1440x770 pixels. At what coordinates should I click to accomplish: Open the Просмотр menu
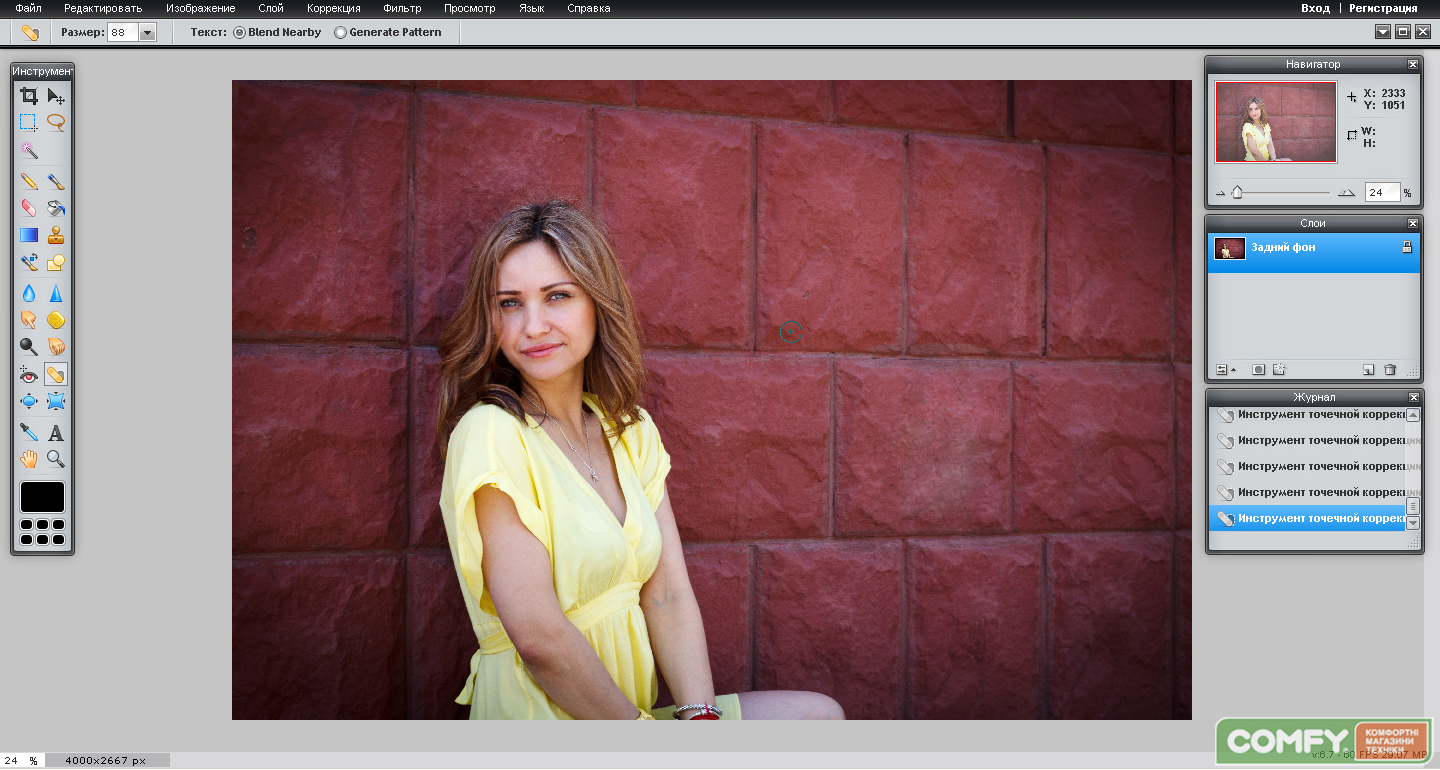pos(469,8)
